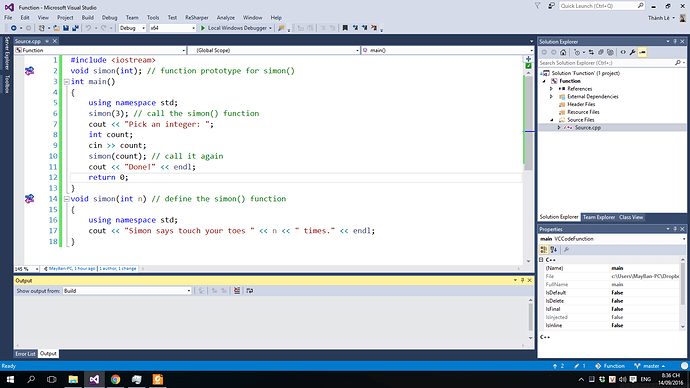Click the Properties wrench icon in Solution Explorer

click(632, 52)
